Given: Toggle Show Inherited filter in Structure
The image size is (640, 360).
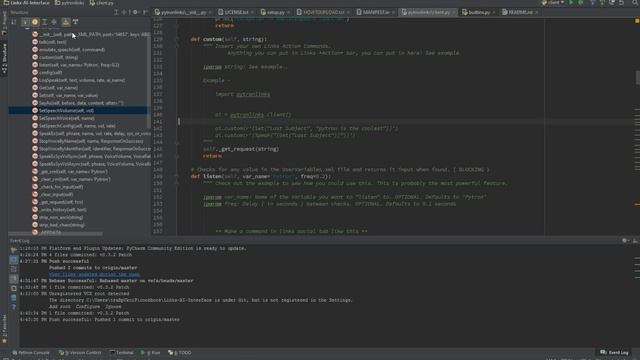Looking at the screenshot, I should pos(44,22).
